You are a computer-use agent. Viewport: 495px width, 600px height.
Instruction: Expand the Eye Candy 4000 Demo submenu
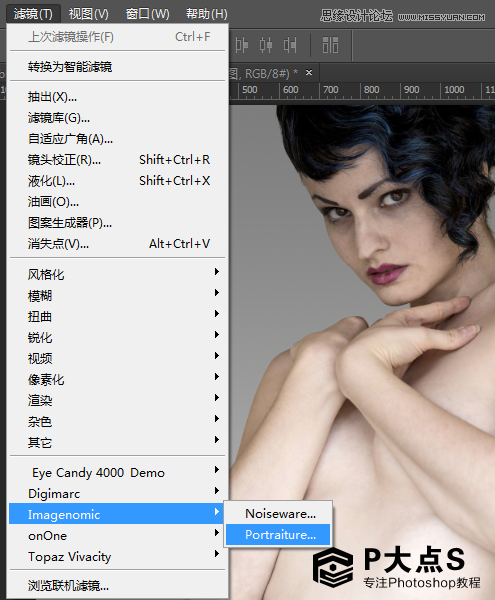pyautogui.click(x=117, y=473)
